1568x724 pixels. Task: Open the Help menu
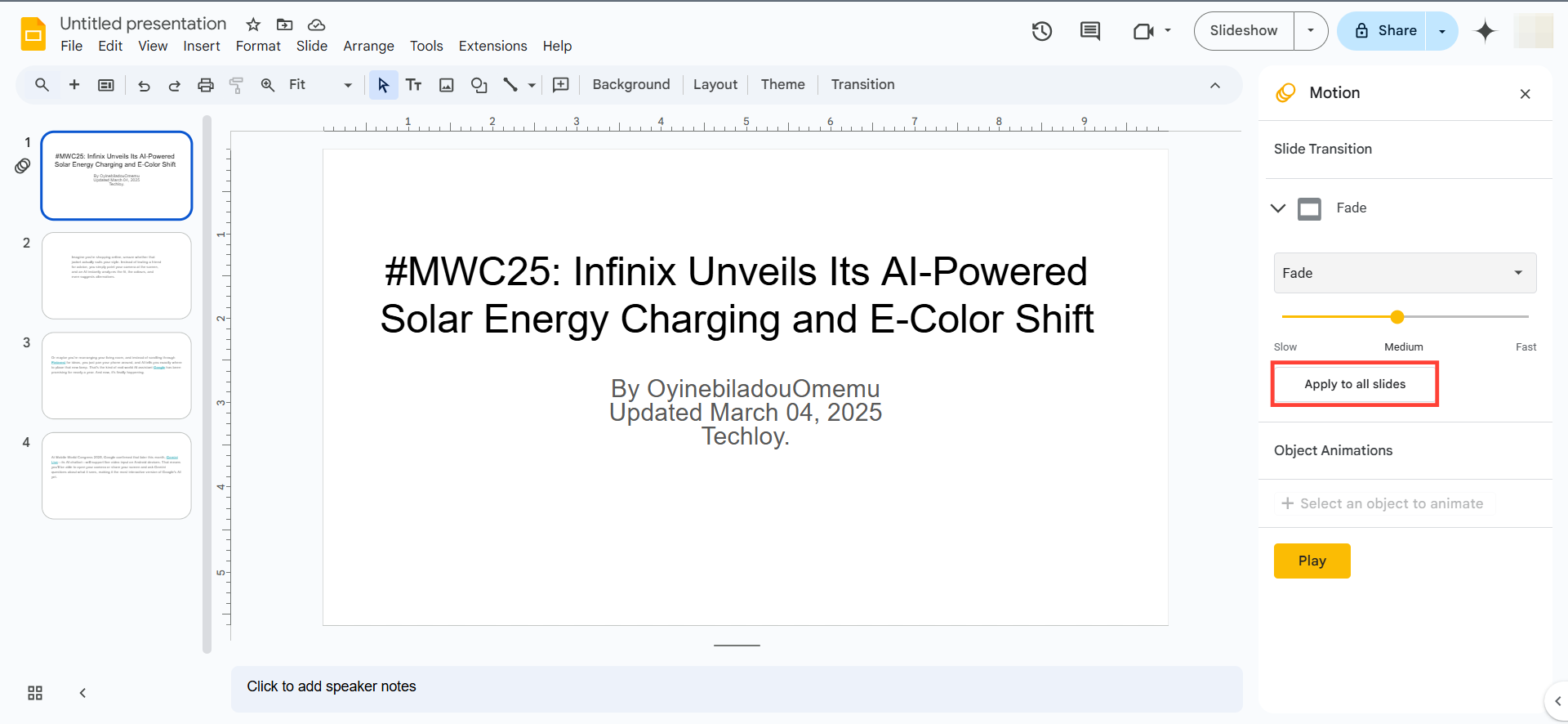coord(557,46)
